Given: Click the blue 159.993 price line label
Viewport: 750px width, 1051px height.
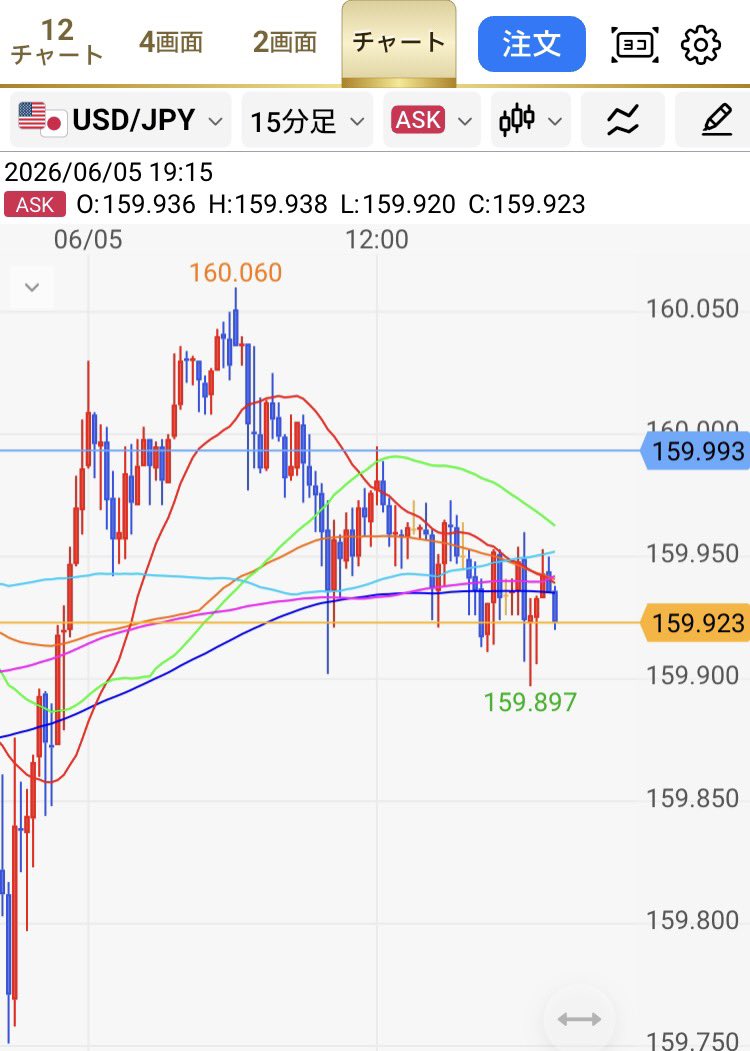Looking at the screenshot, I should (x=696, y=451).
